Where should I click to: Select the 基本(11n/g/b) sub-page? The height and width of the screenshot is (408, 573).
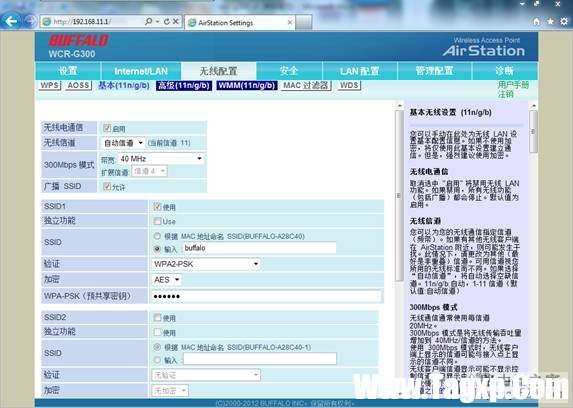124,86
